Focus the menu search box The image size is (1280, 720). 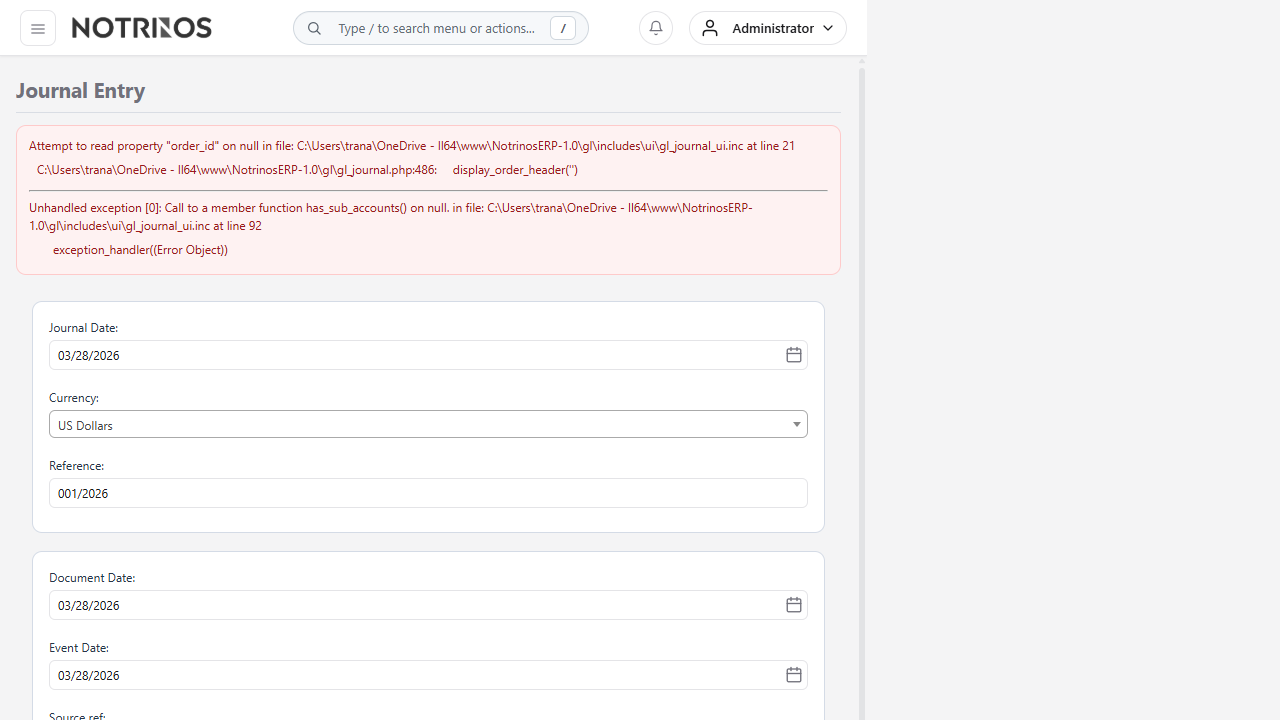(436, 28)
